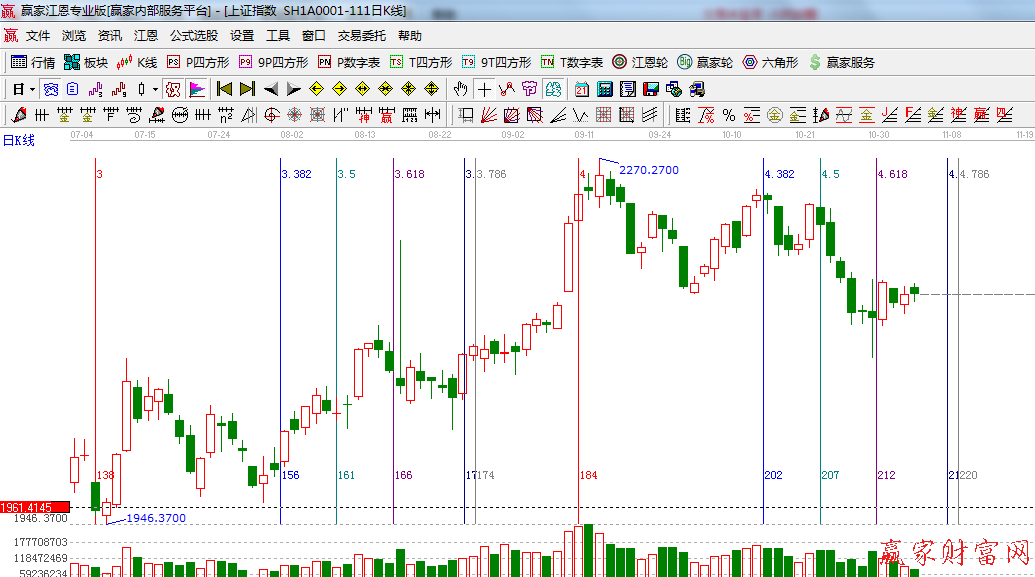Screen dimensions: 1035x577
Task: Click the 行情 quotes button
Action: click(x=33, y=62)
